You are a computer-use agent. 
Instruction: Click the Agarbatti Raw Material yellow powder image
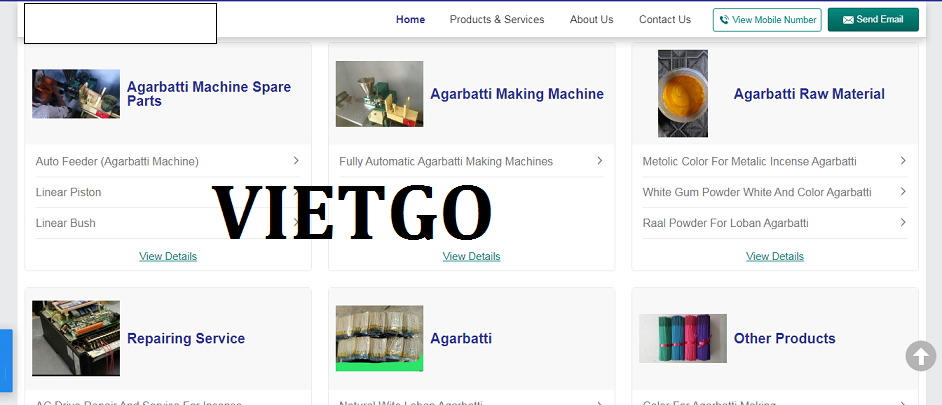(682, 94)
